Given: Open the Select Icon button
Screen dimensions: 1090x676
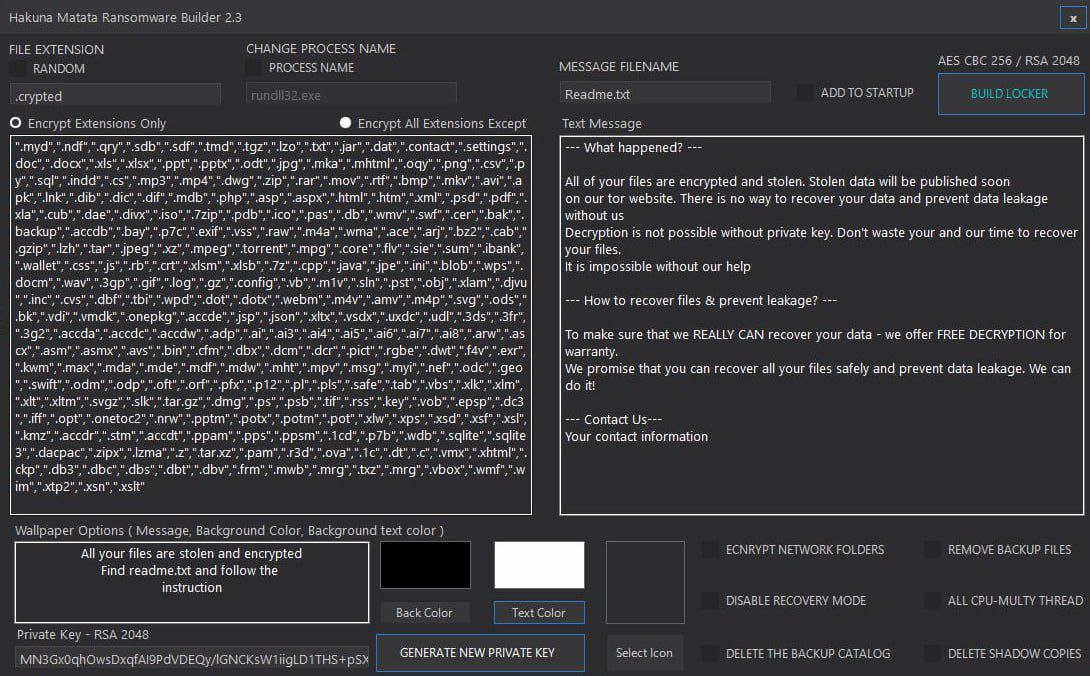Looking at the screenshot, I should (x=644, y=653).
